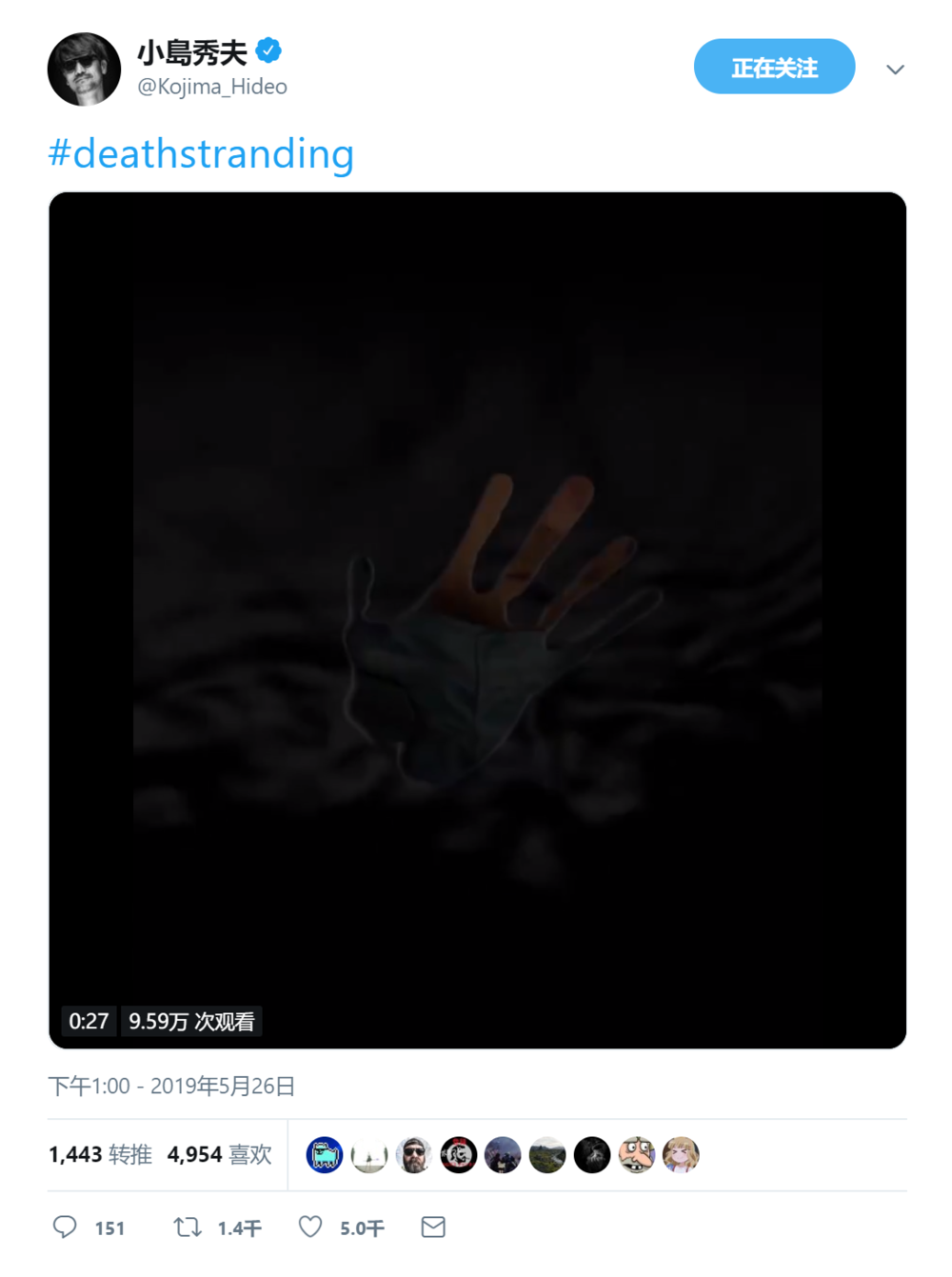Open first liker's blue avatar

coord(325,1155)
